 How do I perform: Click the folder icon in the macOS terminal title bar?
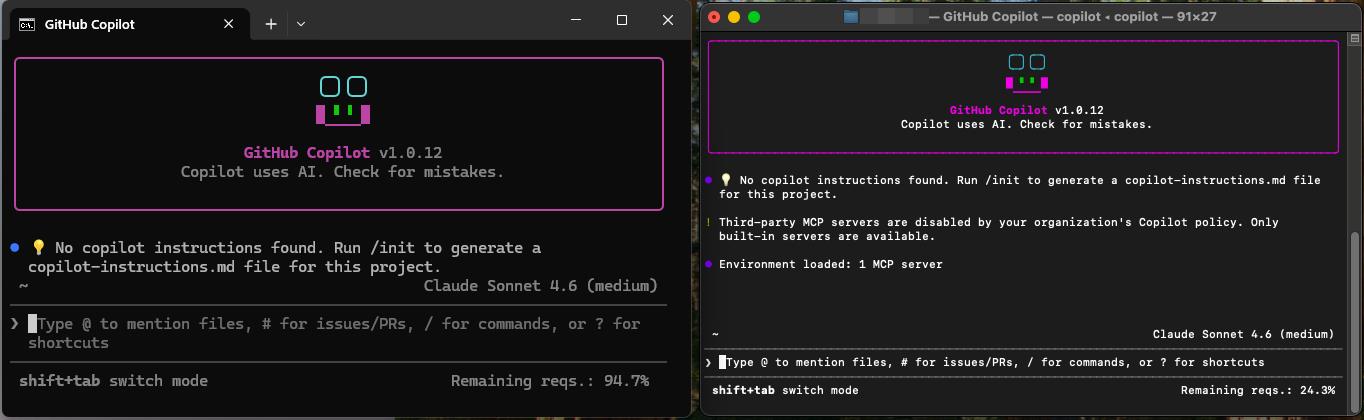pyautogui.click(x=851, y=17)
